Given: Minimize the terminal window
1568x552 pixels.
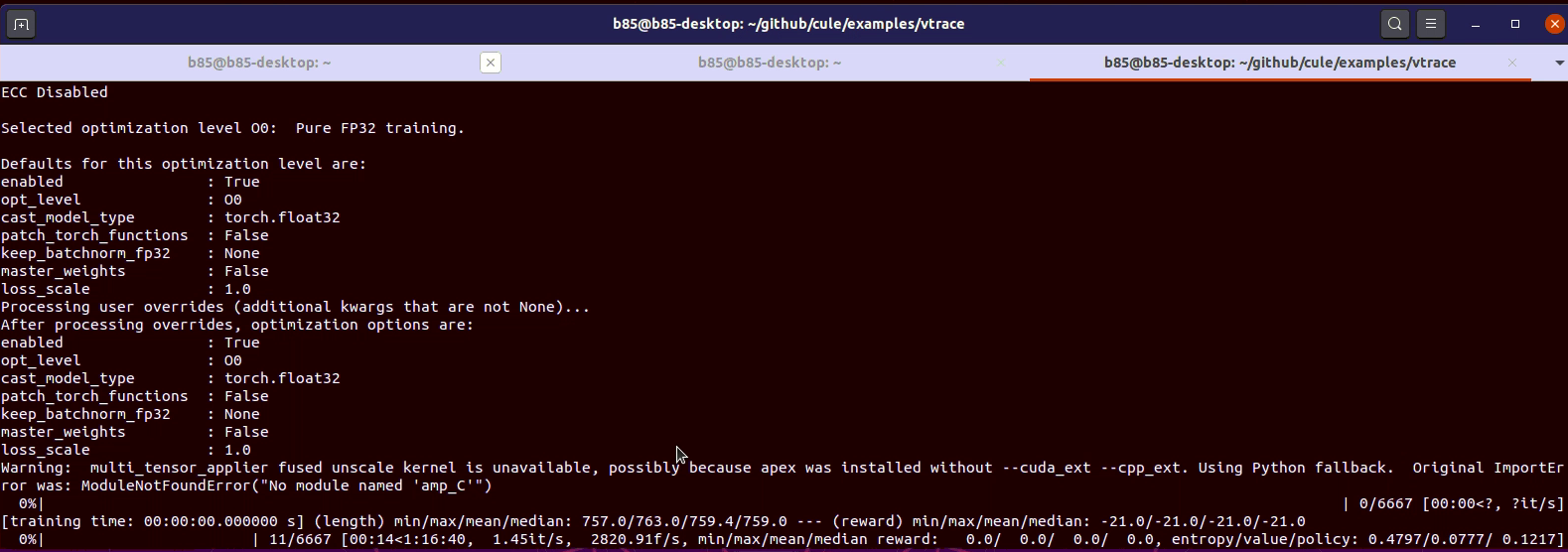Looking at the screenshot, I should tap(1477, 24).
